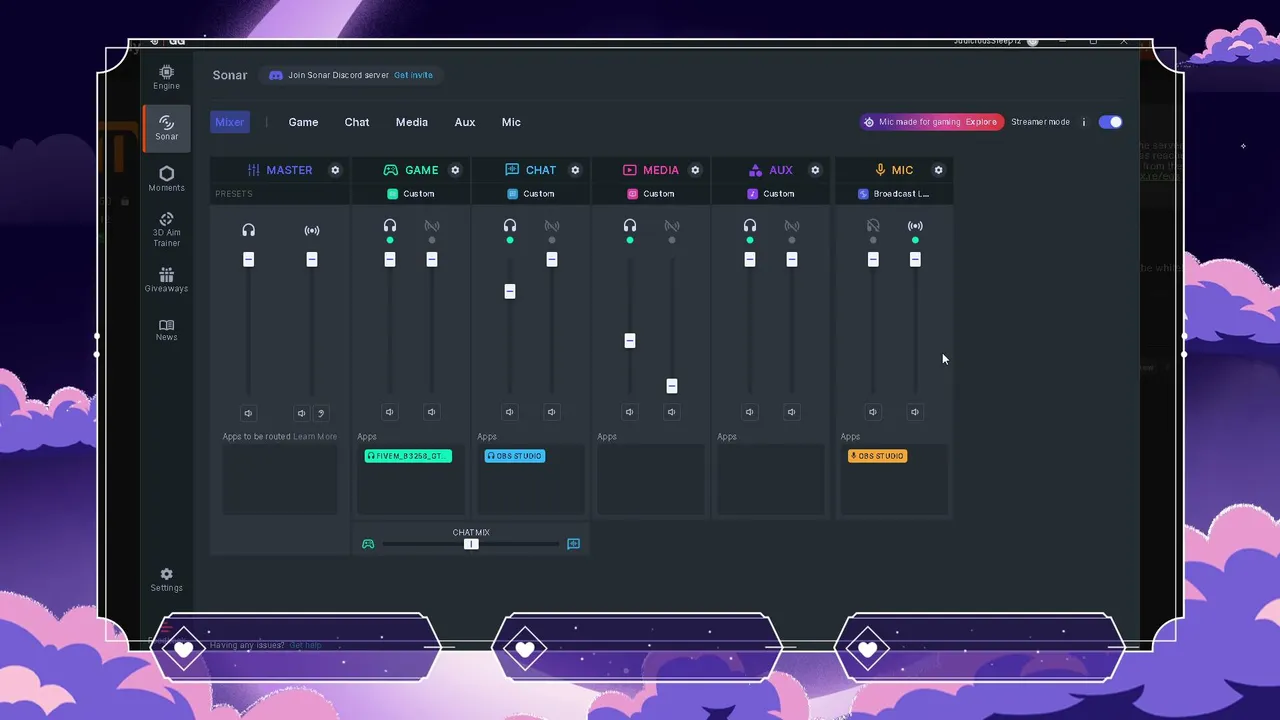Click Learn More beside Apps to be routed

point(315,437)
